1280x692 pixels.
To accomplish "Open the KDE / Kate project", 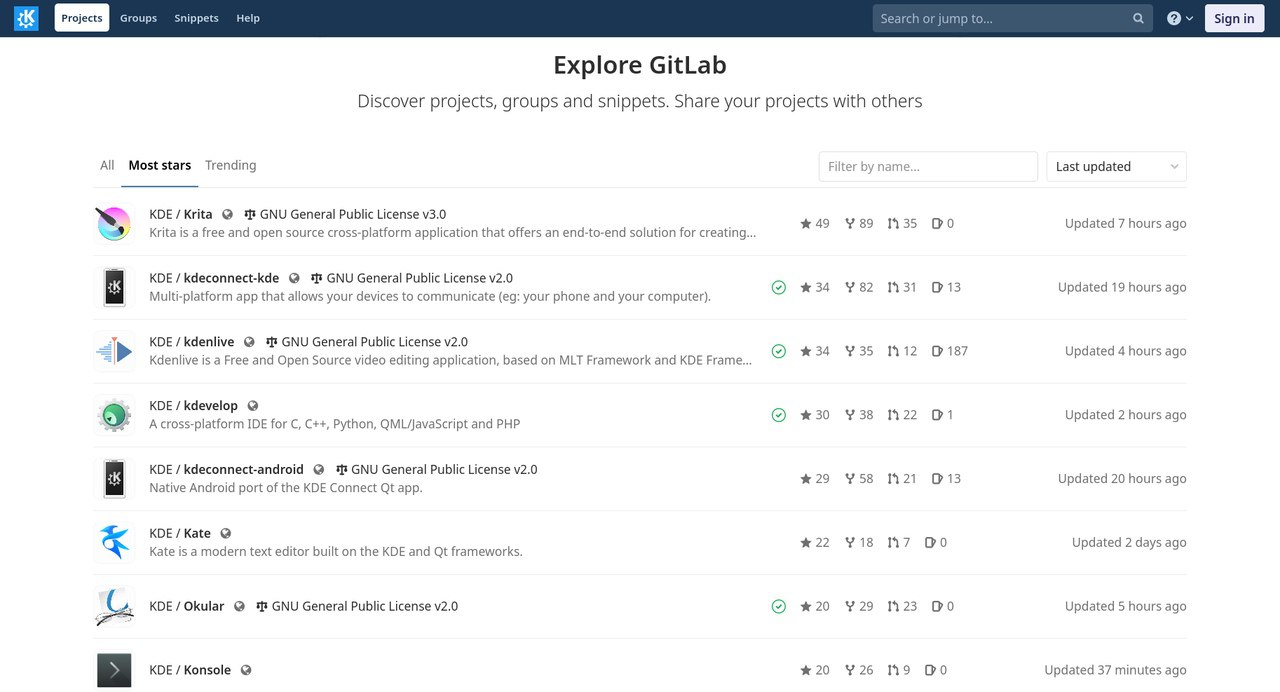I will coord(180,533).
